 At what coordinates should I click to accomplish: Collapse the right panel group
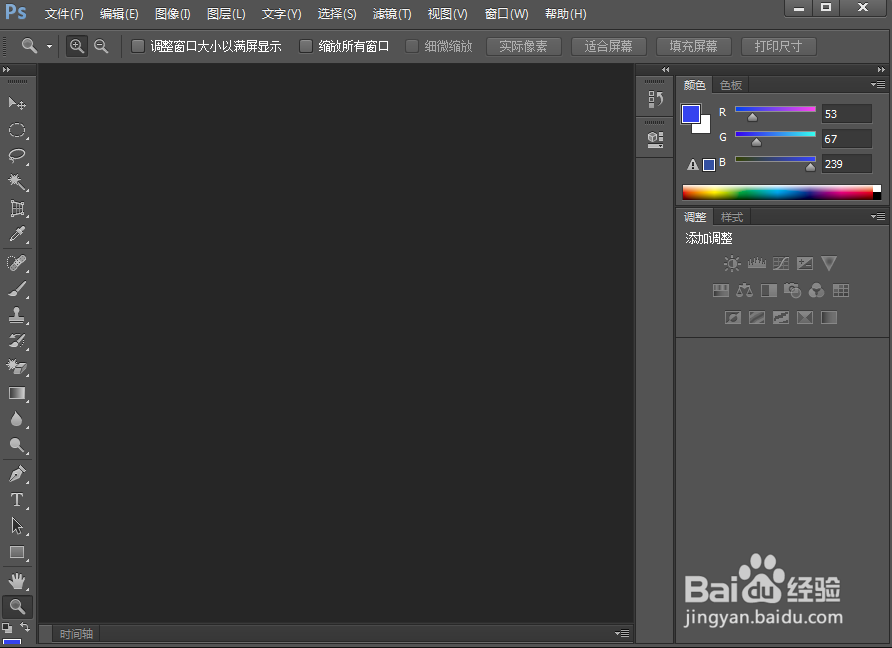point(665,70)
